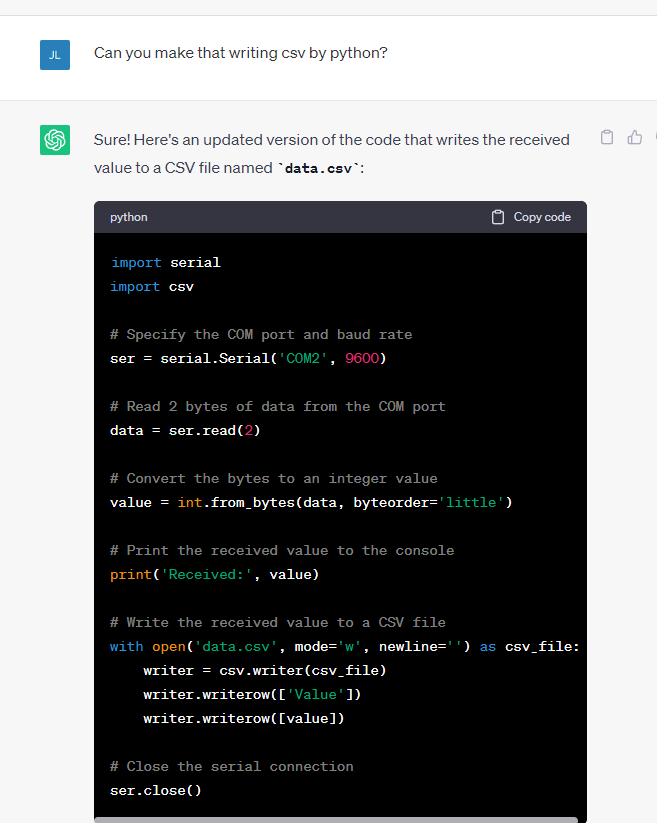Click the 'Write the received value' comment
657x823 pixels.
(x=278, y=622)
